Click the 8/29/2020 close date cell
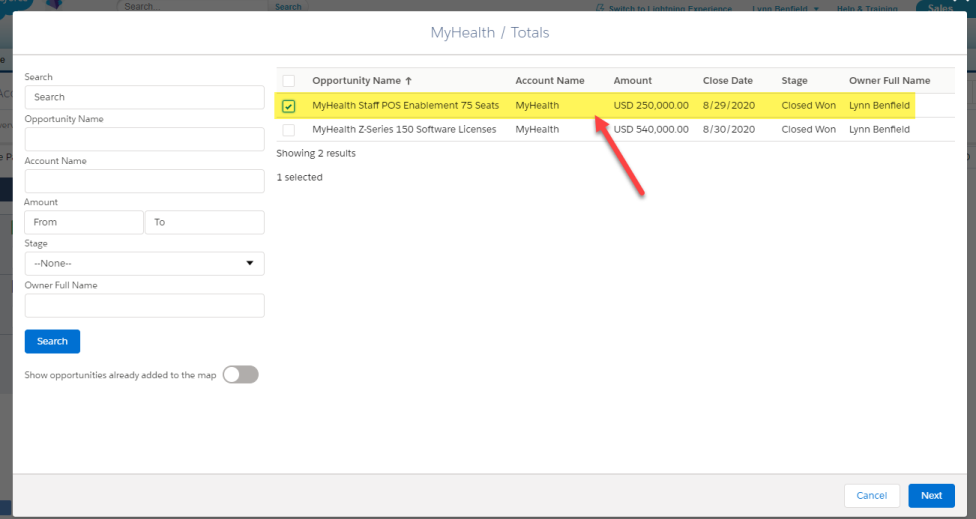Image resolution: width=976 pixels, height=519 pixels. click(729, 106)
